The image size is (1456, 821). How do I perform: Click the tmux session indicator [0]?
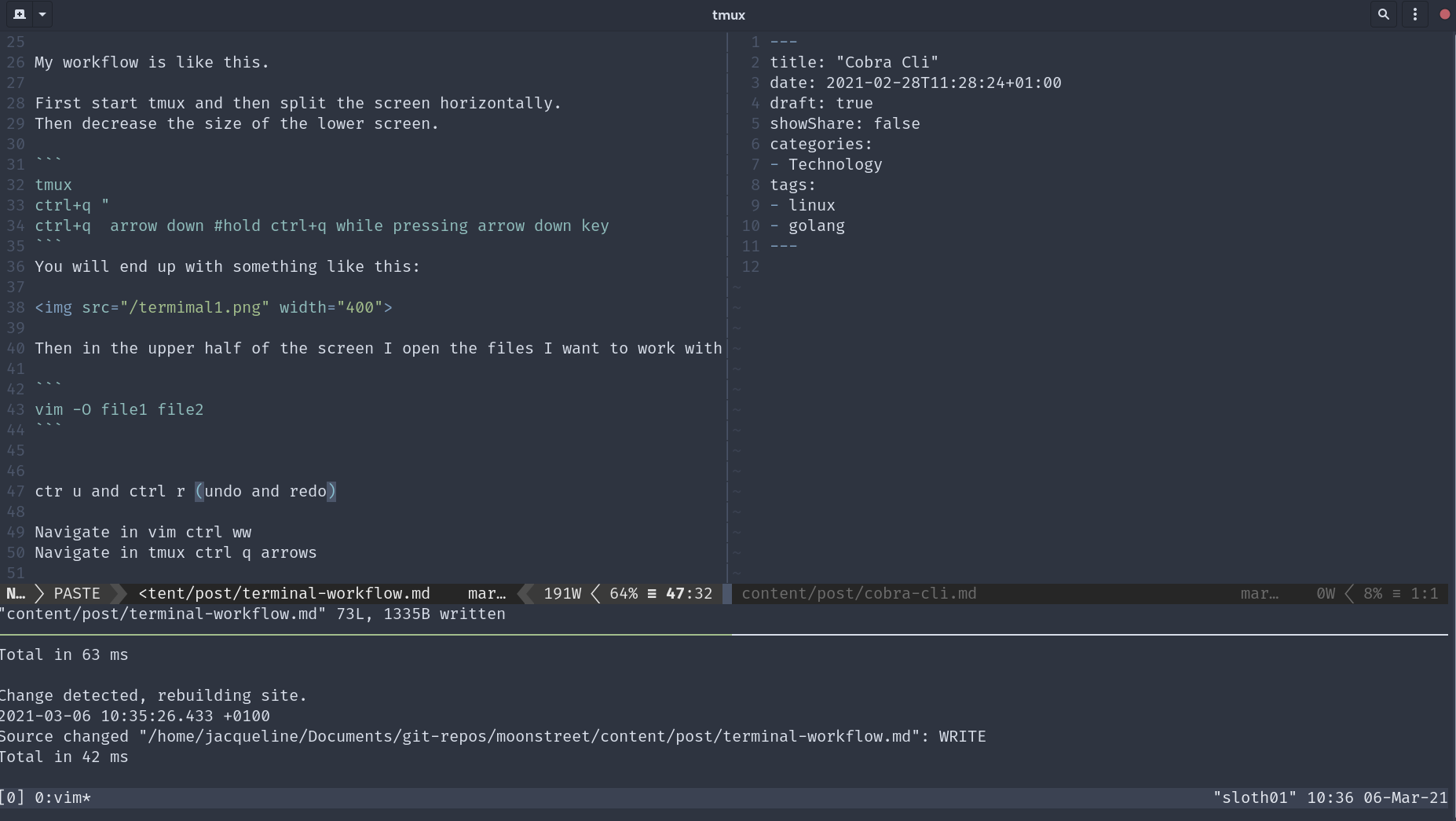[13, 797]
